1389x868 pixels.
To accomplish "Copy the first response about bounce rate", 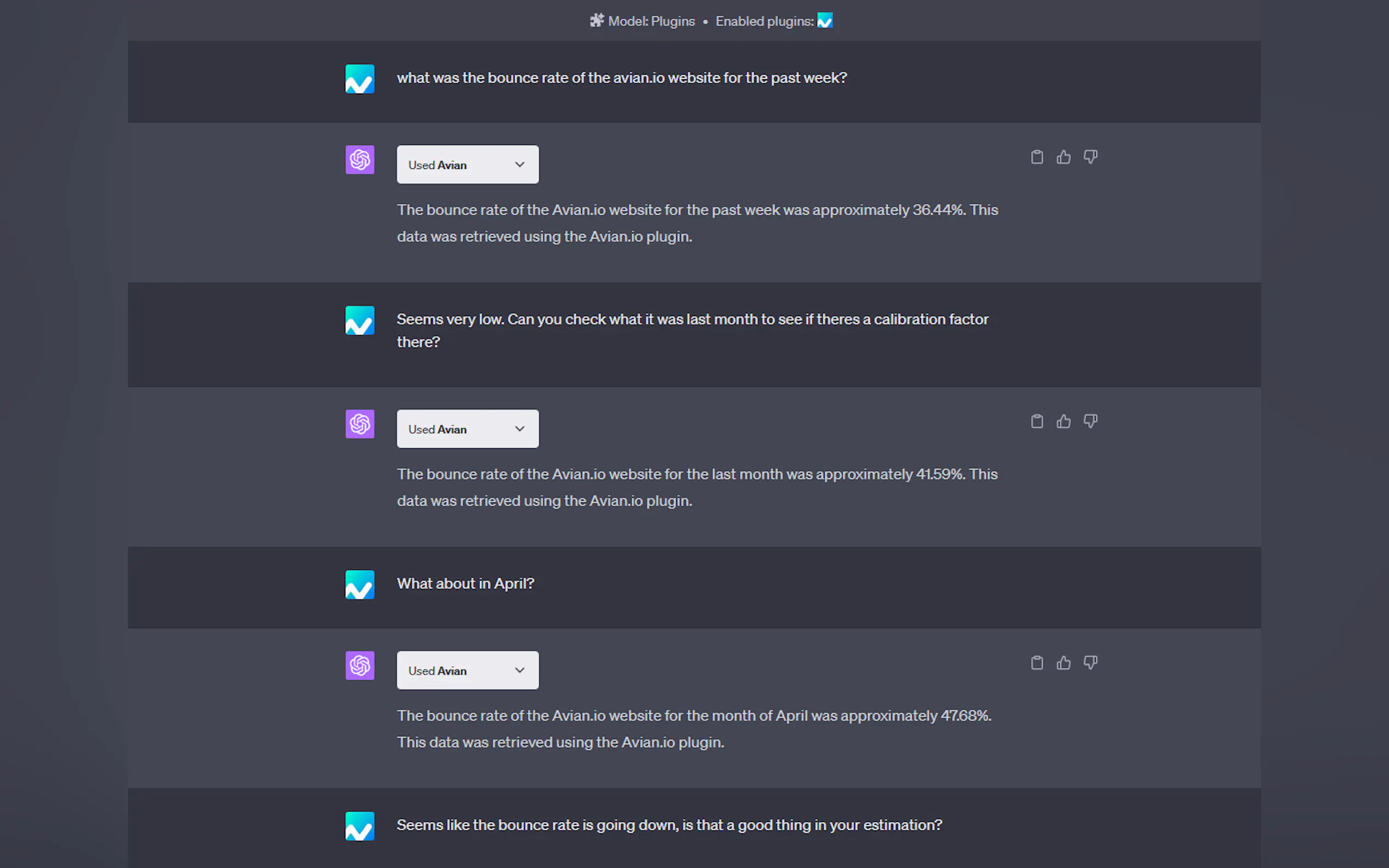I will click(x=1036, y=157).
